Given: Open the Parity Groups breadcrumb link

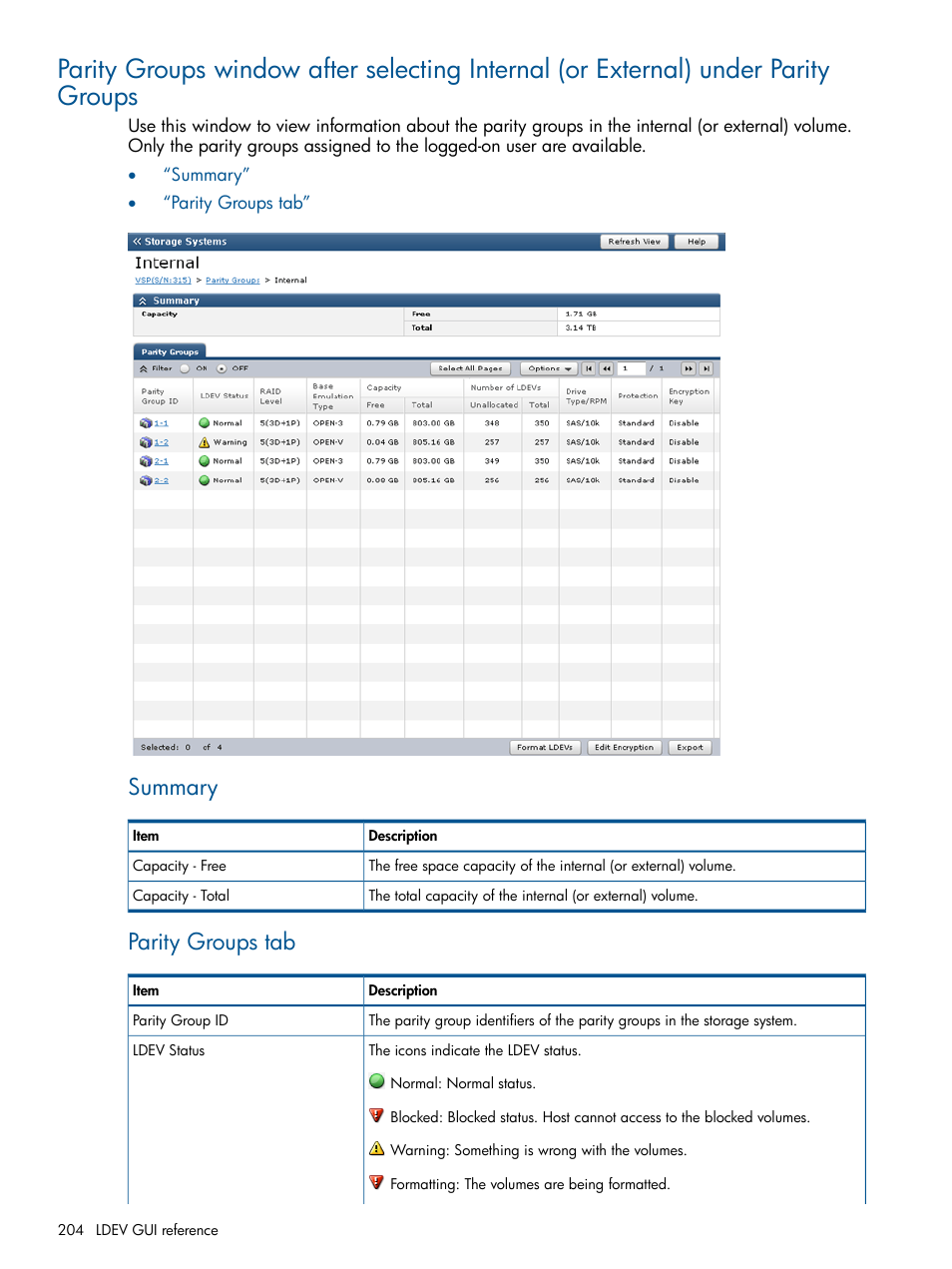Looking at the screenshot, I should pyautogui.click(x=233, y=281).
